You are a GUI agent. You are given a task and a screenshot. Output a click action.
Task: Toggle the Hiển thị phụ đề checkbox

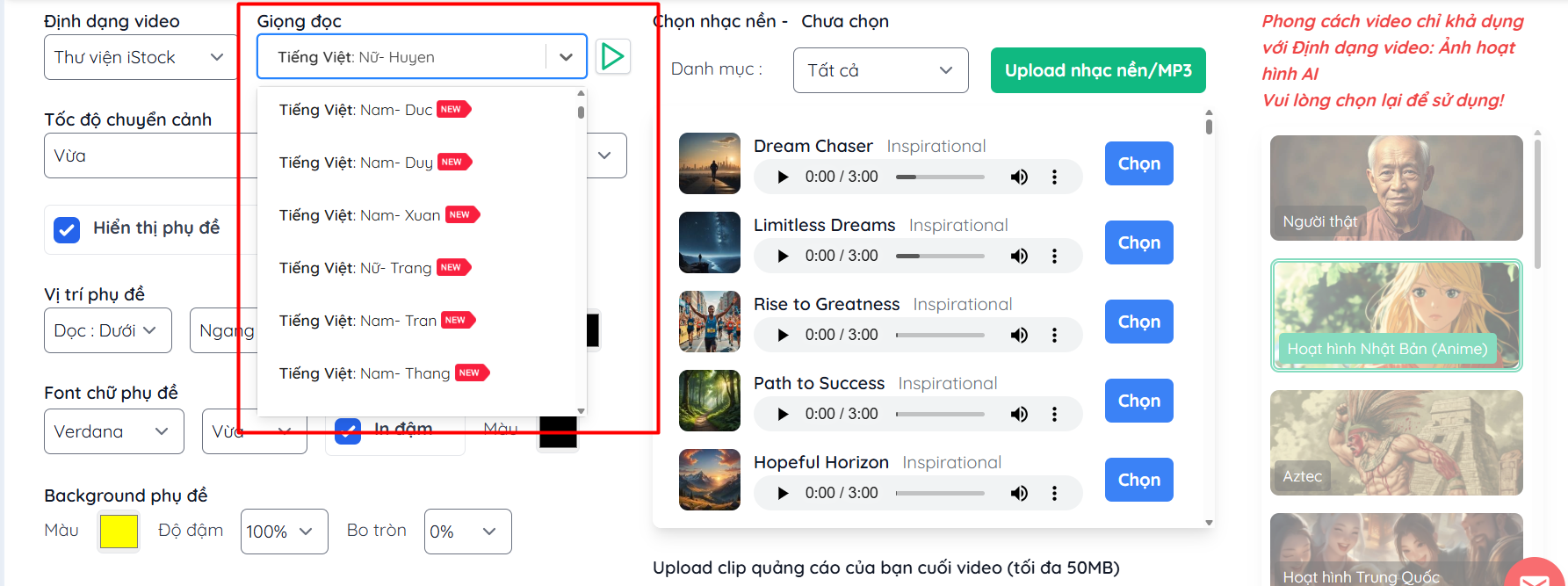[x=67, y=229]
